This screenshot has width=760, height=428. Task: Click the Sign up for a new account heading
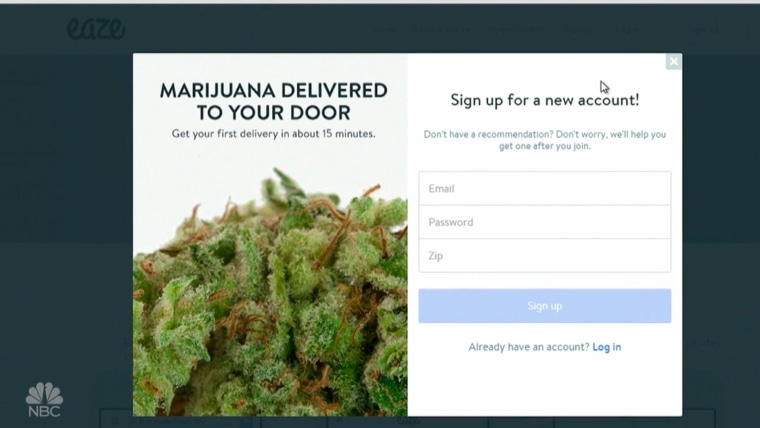point(545,100)
